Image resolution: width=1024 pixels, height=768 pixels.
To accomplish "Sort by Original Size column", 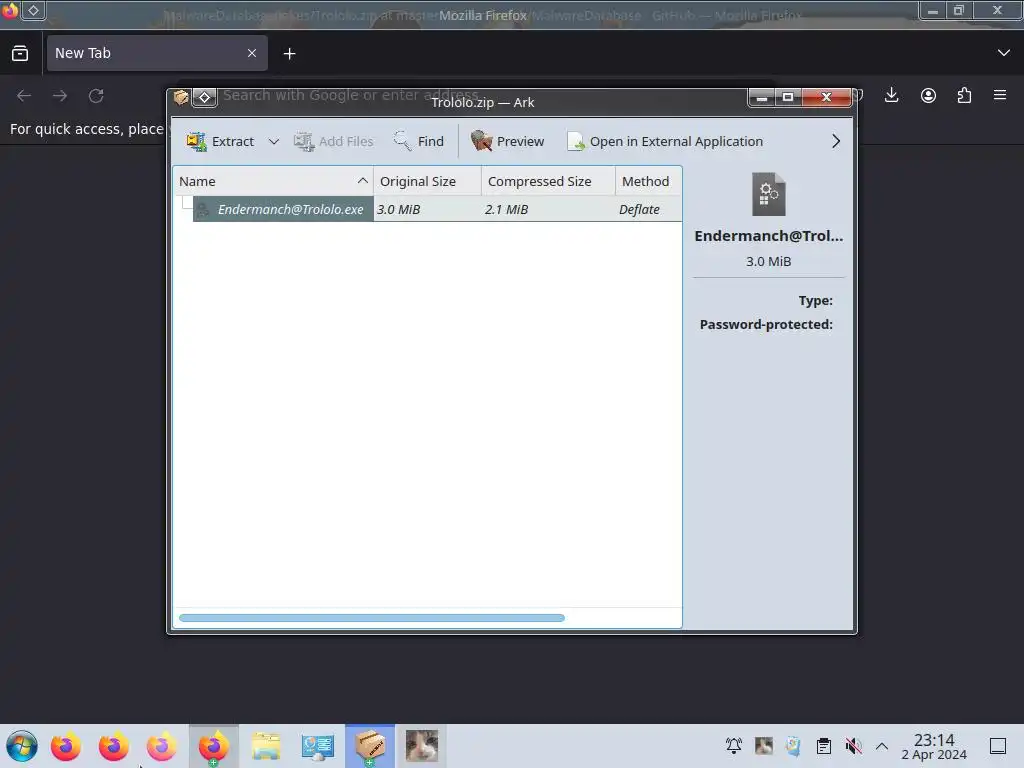I will click(x=427, y=181).
